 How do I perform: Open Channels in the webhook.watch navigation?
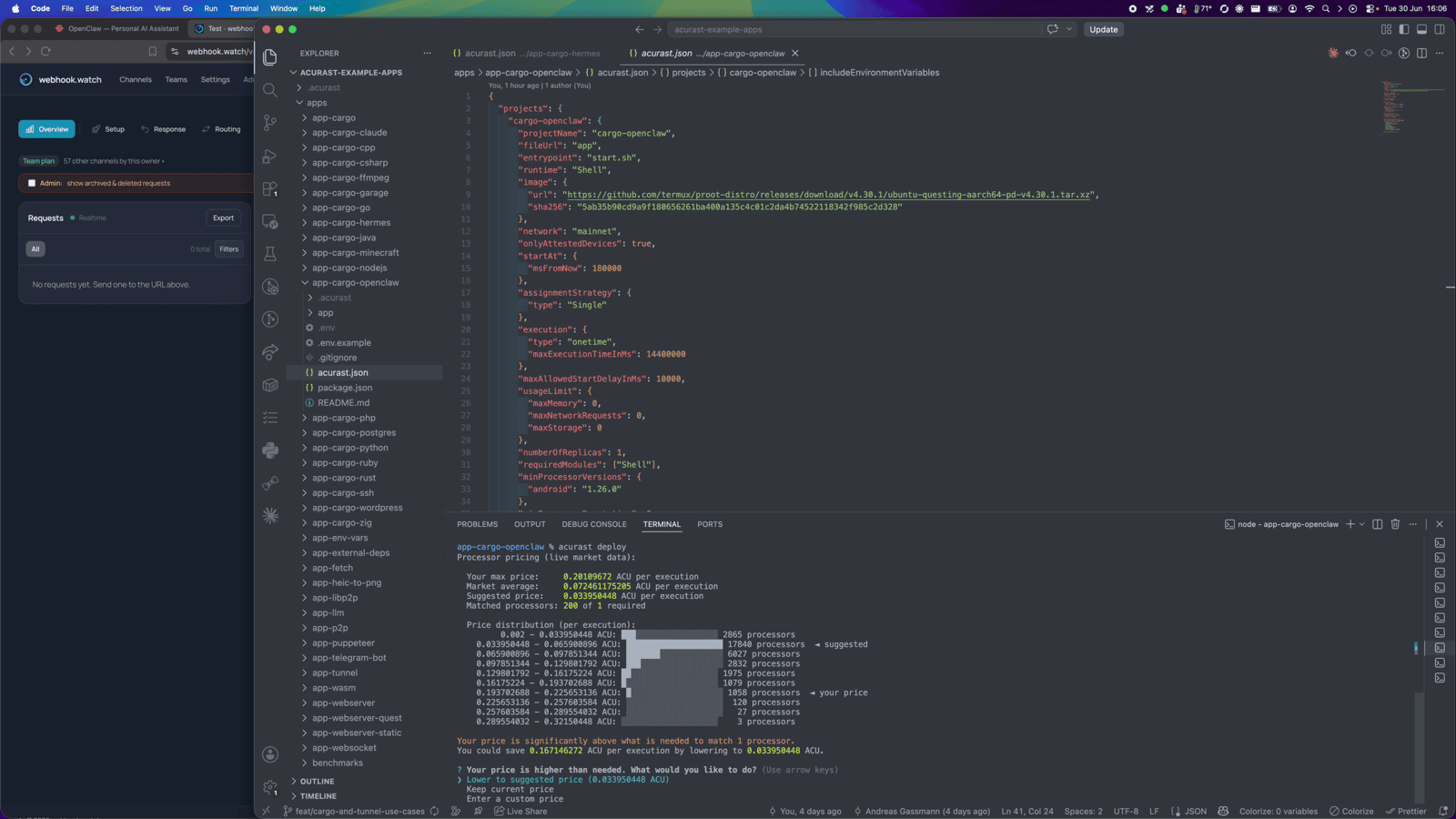pyautogui.click(x=136, y=79)
